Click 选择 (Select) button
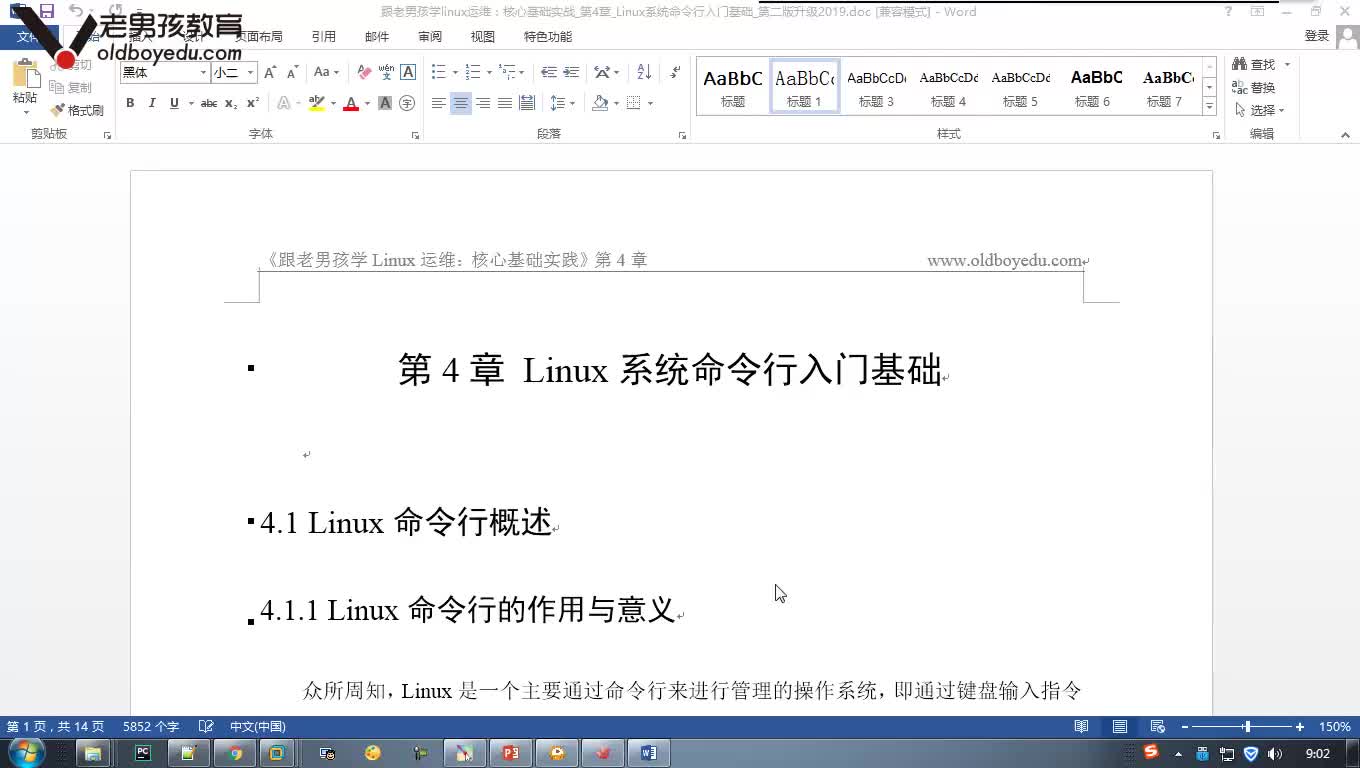The width and height of the screenshot is (1360, 768). point(1260,110)
